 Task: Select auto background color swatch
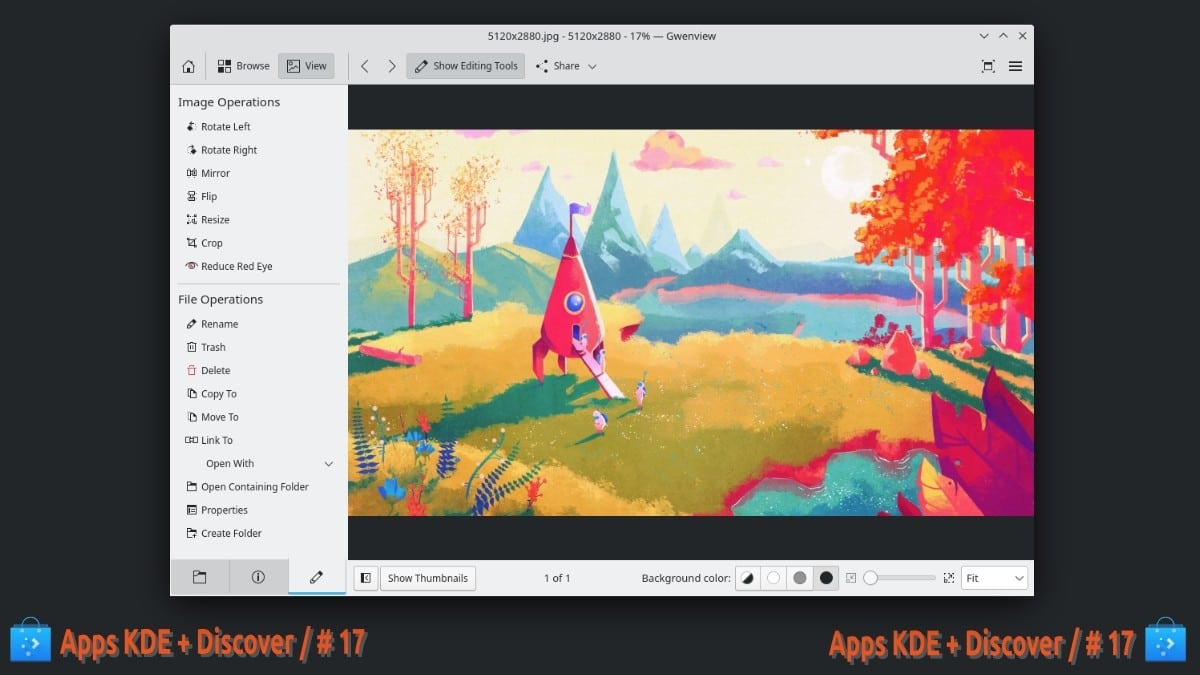pyautogui.click(x=748, y=578)
